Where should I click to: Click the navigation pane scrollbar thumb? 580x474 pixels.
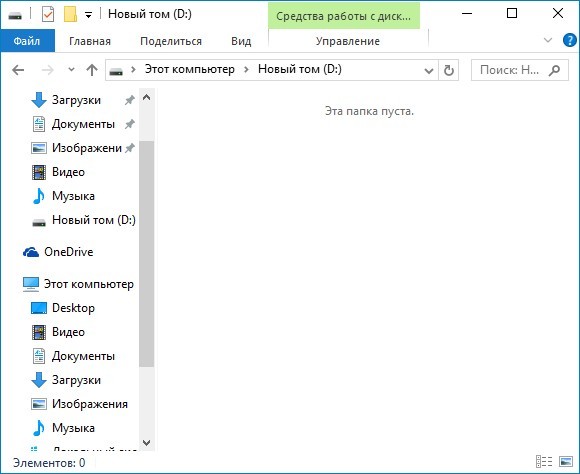(x=146, y=254)
